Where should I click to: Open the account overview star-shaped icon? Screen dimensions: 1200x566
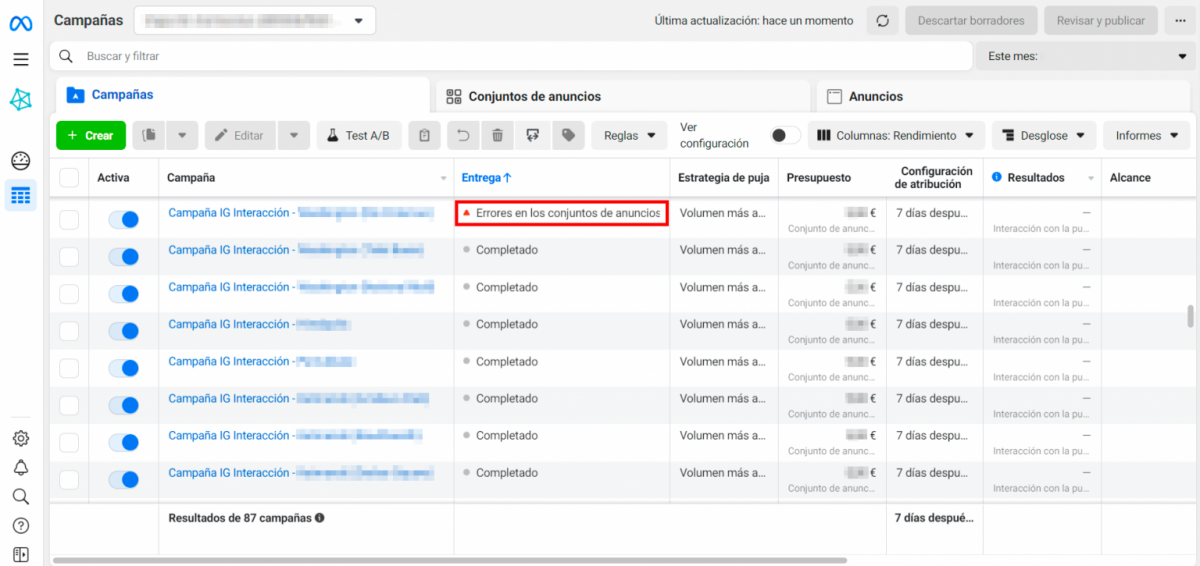click(21, 100)
